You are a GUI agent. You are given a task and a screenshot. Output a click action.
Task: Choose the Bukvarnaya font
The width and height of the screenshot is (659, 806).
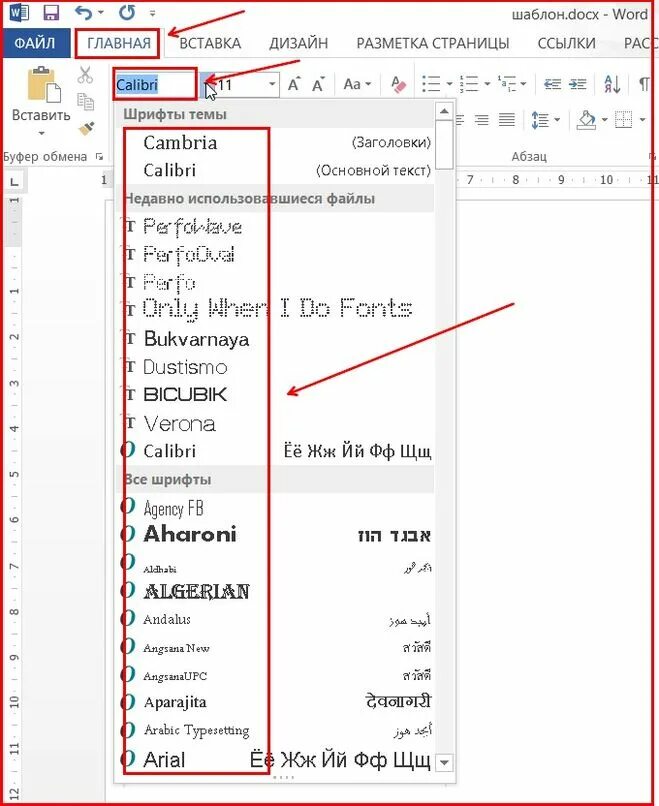(x=277, y=339)
